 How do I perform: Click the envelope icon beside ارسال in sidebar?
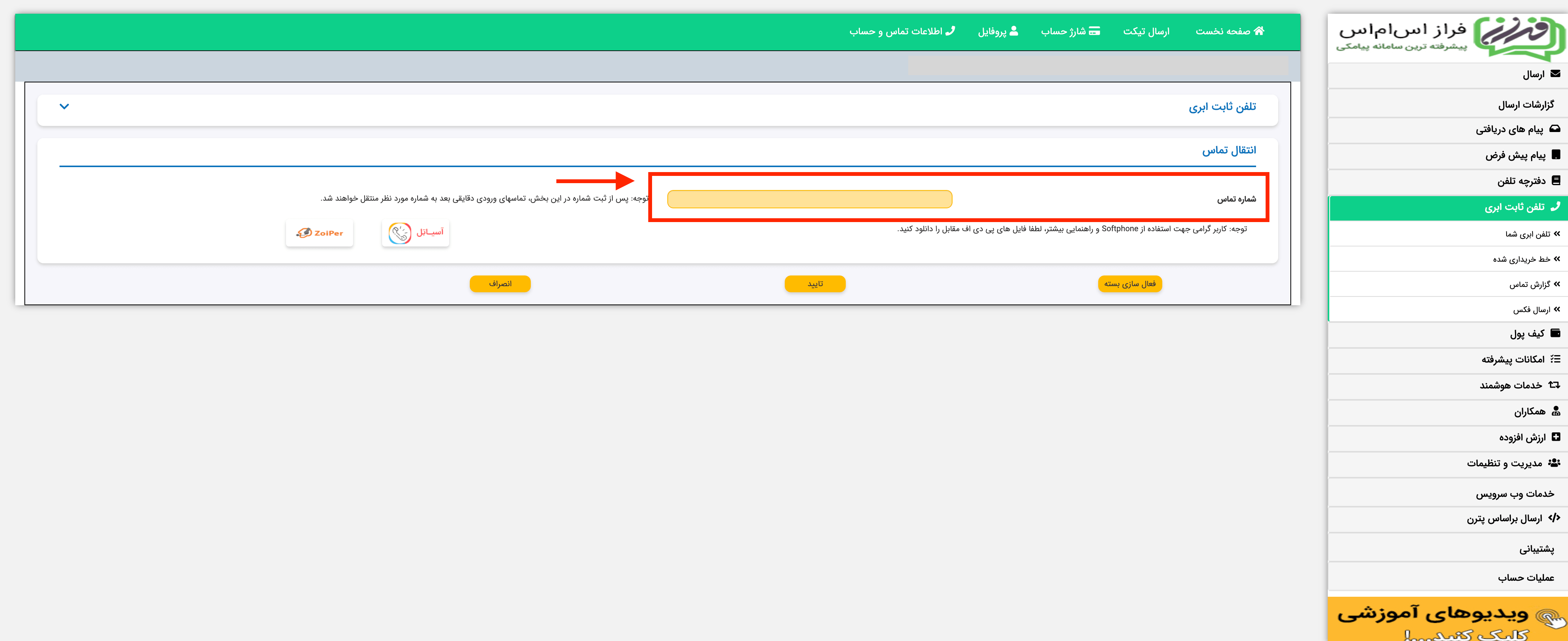point(1555,74)
